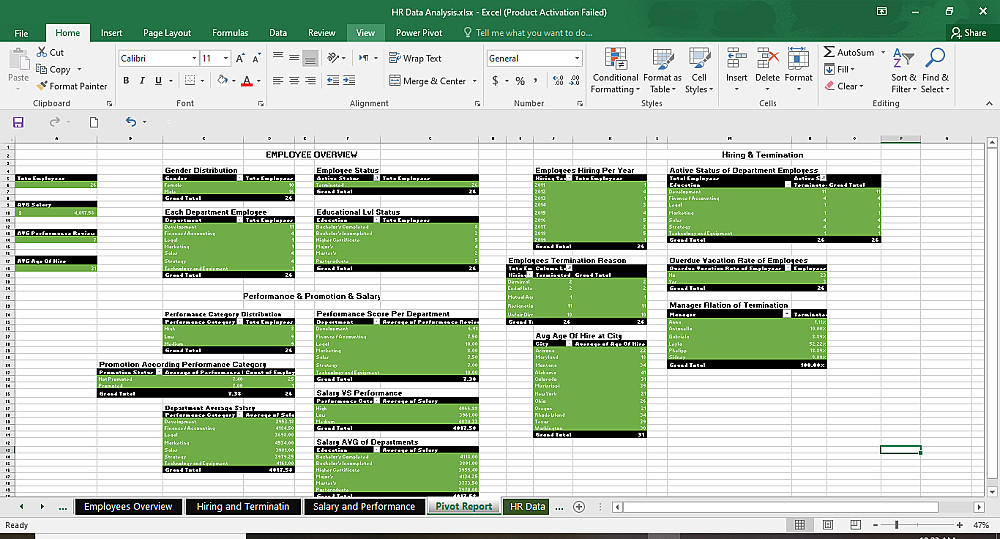Switch to the Power Pivot tab
1000x539 pixels.
419,33
